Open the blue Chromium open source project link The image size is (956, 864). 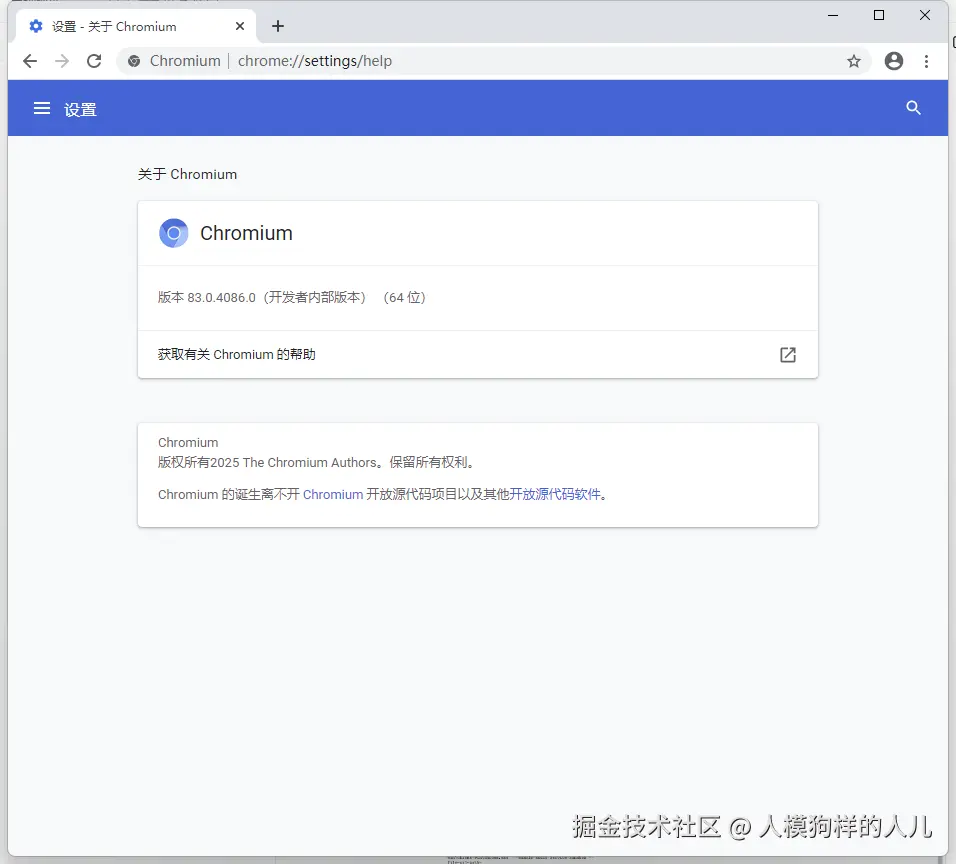333,494
